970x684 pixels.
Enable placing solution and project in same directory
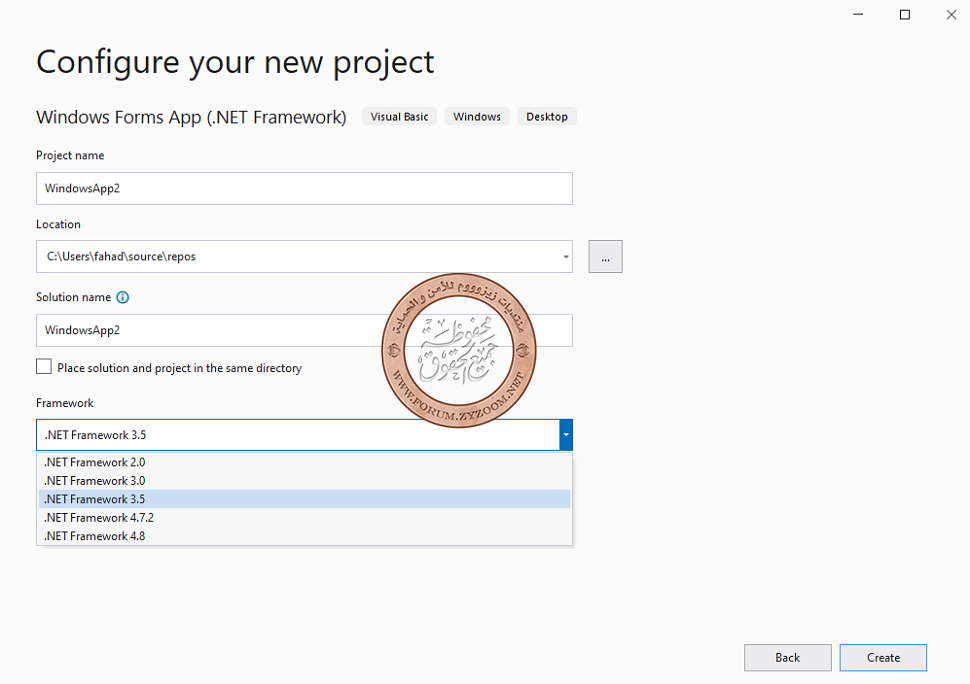coord(44,367)
